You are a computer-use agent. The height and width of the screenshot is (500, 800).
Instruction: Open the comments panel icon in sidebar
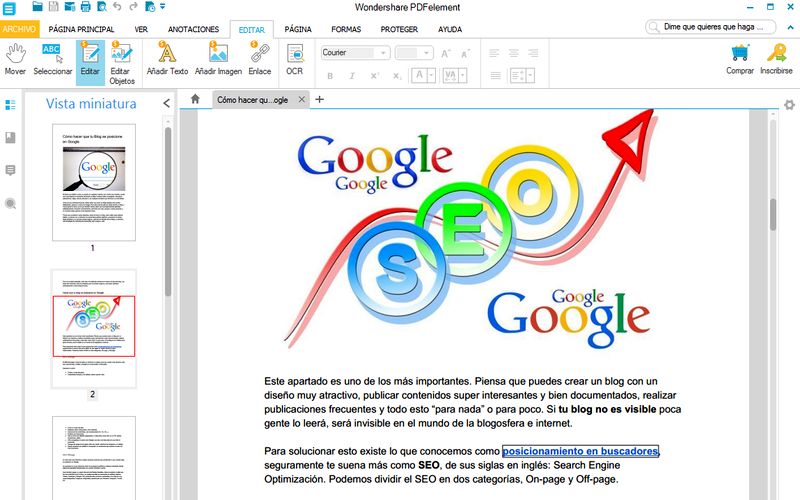10,170
